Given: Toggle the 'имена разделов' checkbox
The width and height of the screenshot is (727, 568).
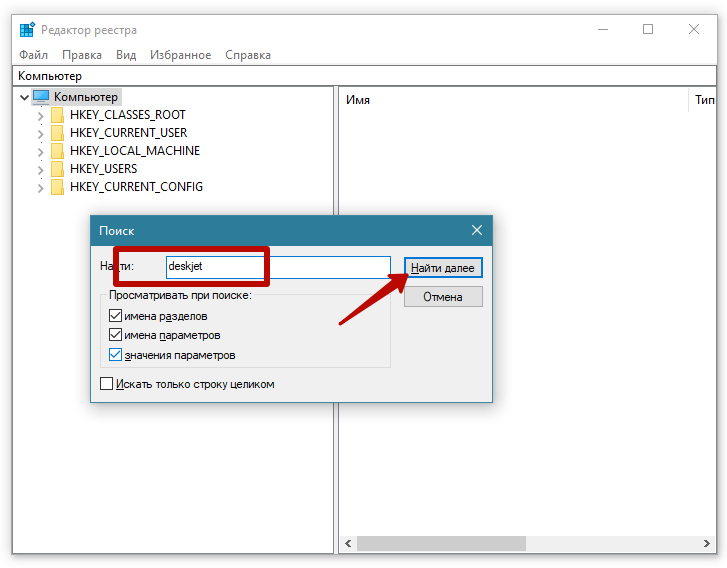Looking at the screenshot, I should (115, 316).
